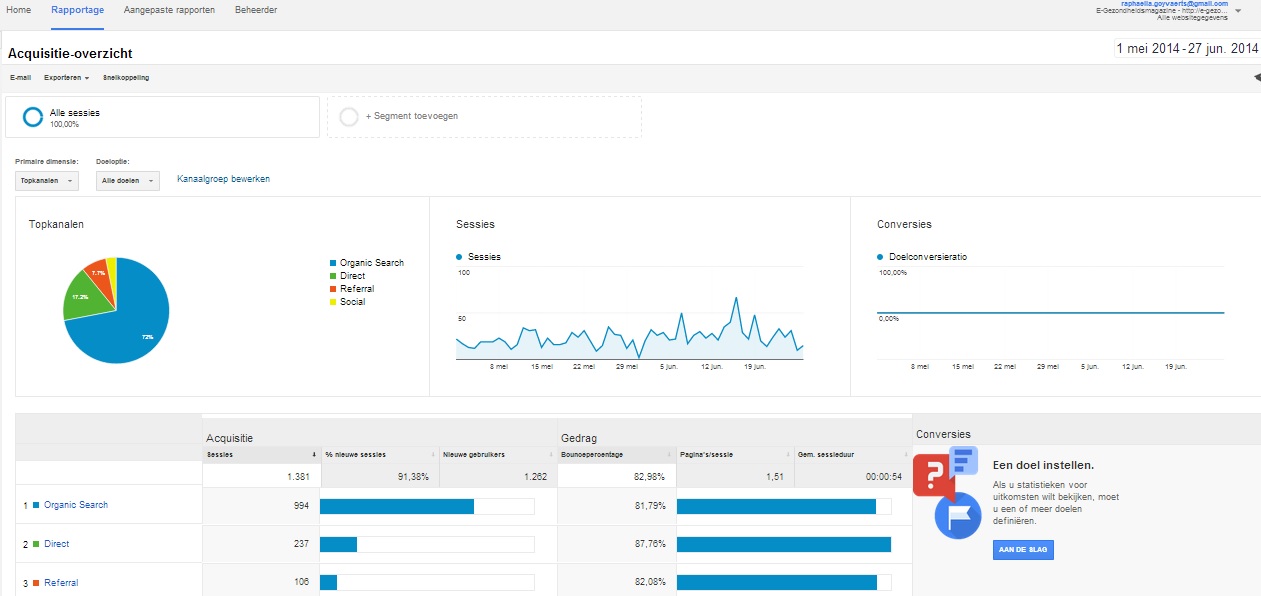Click the Acquisitie table group header

229,438
